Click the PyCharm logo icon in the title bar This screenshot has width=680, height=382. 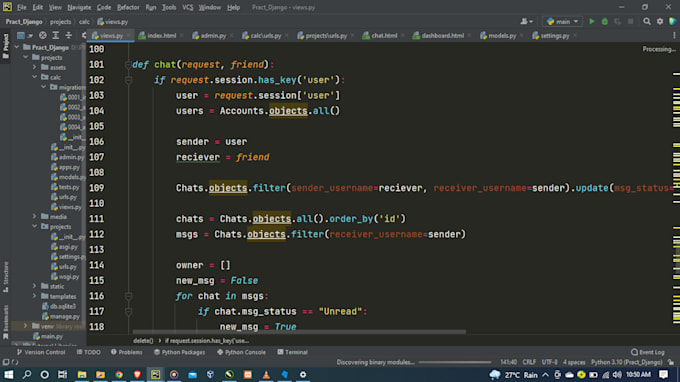[7, 7]
